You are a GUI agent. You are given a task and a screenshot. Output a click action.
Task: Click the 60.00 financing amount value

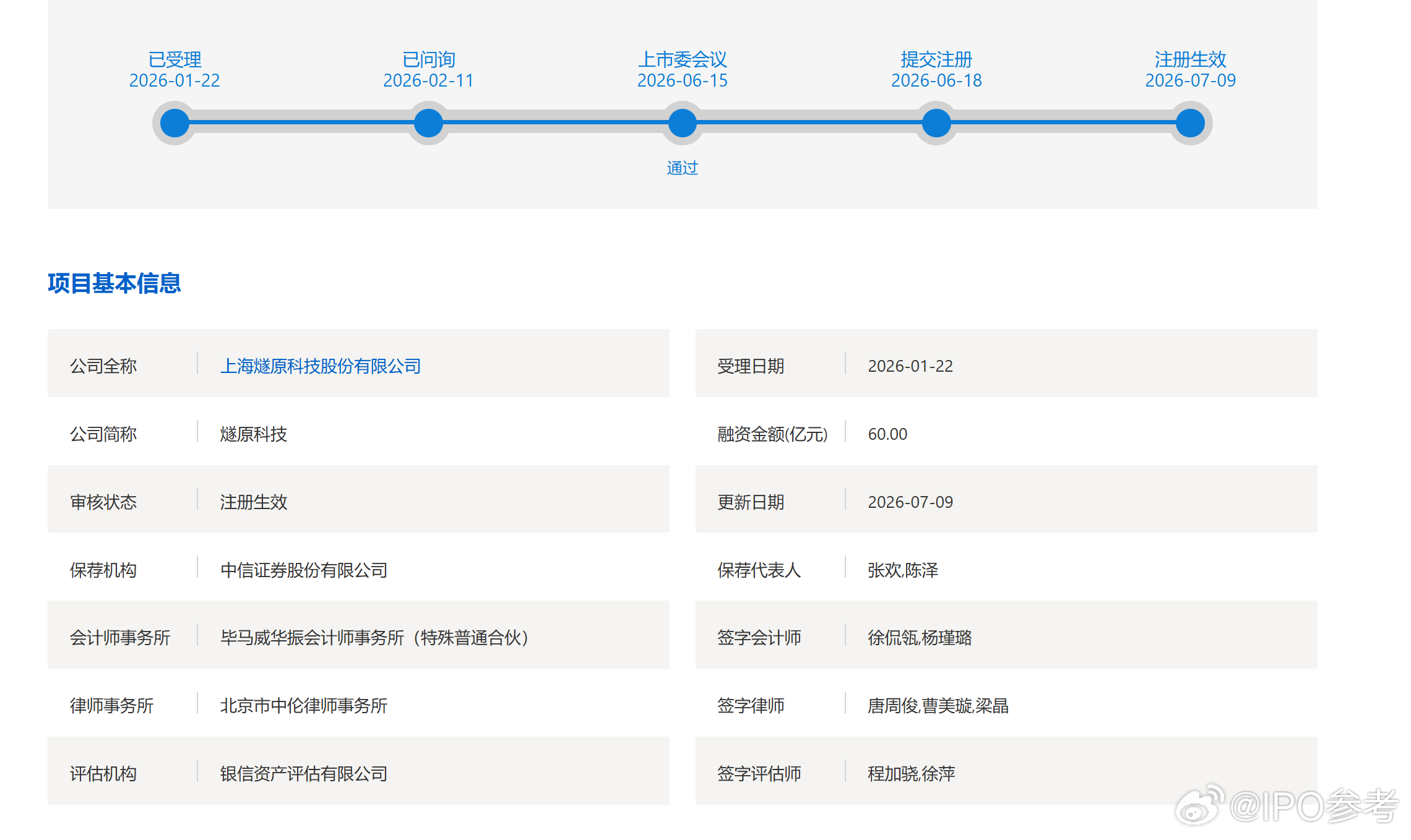pyautogui.click(x=887, y=434)
